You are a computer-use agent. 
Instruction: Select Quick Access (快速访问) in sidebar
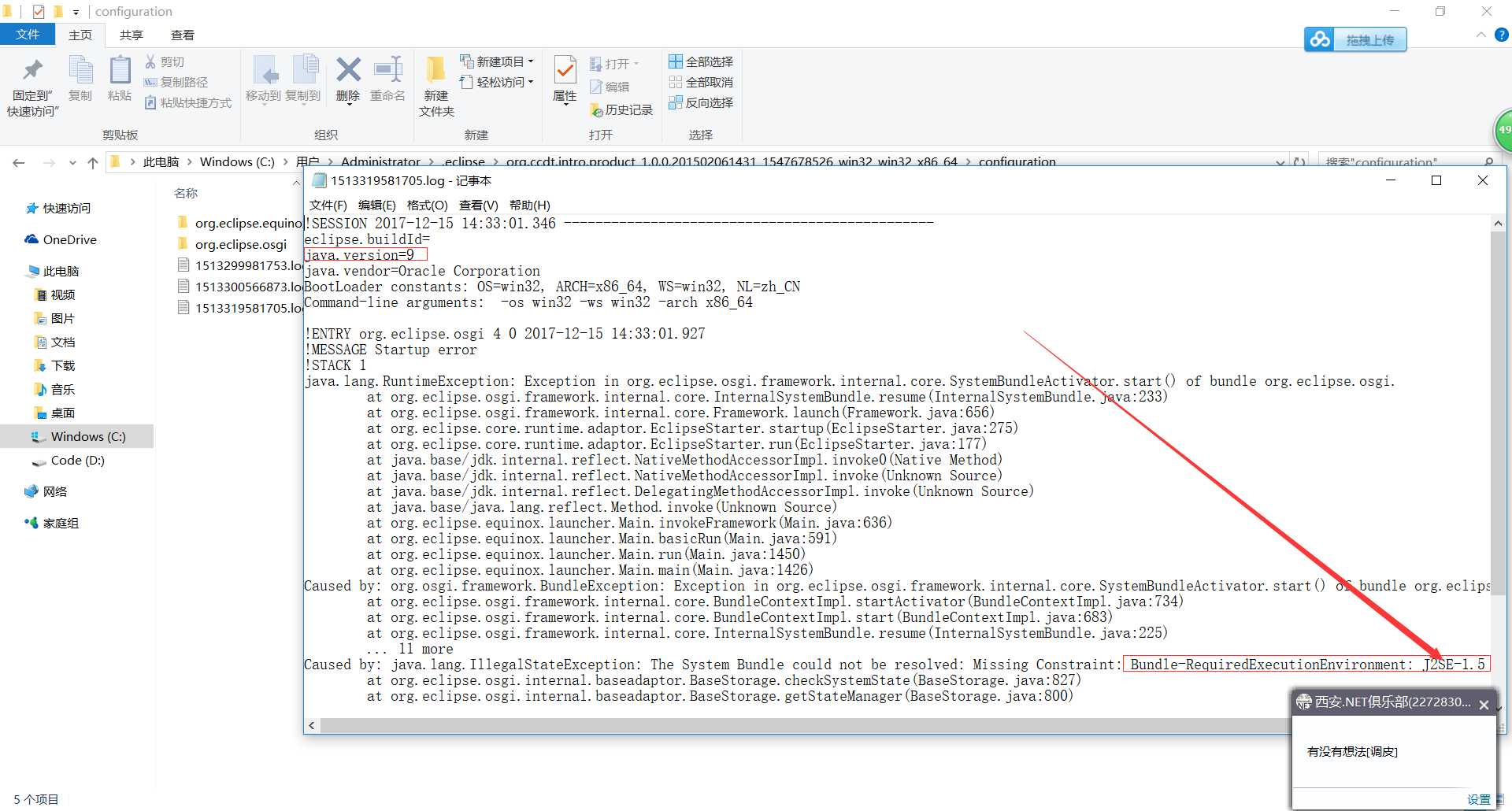coord(57,208)
